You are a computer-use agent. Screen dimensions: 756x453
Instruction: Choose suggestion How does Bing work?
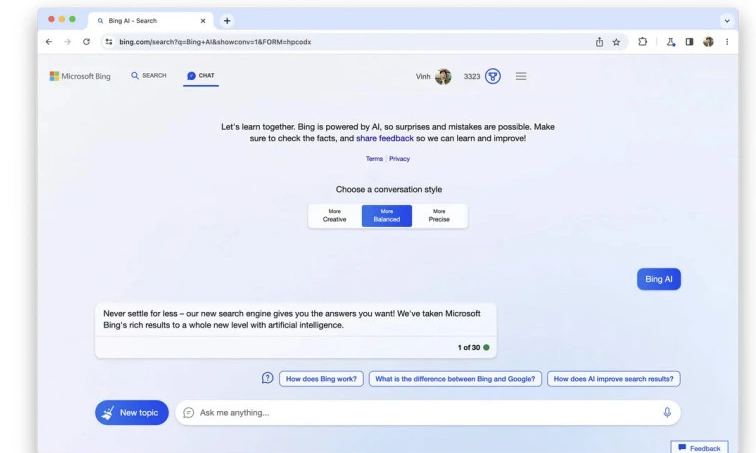(321, 379)
